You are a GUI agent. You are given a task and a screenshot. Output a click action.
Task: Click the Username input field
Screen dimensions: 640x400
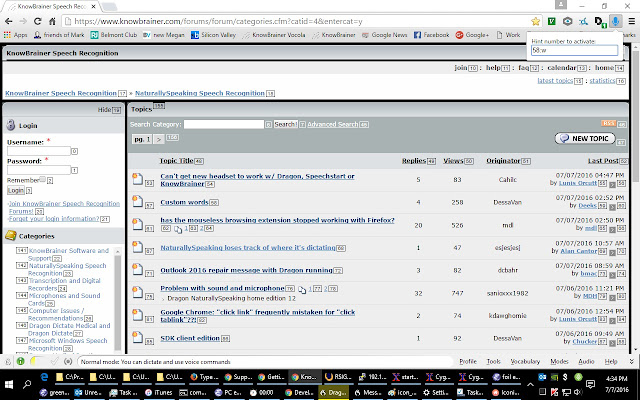[38, 151]
